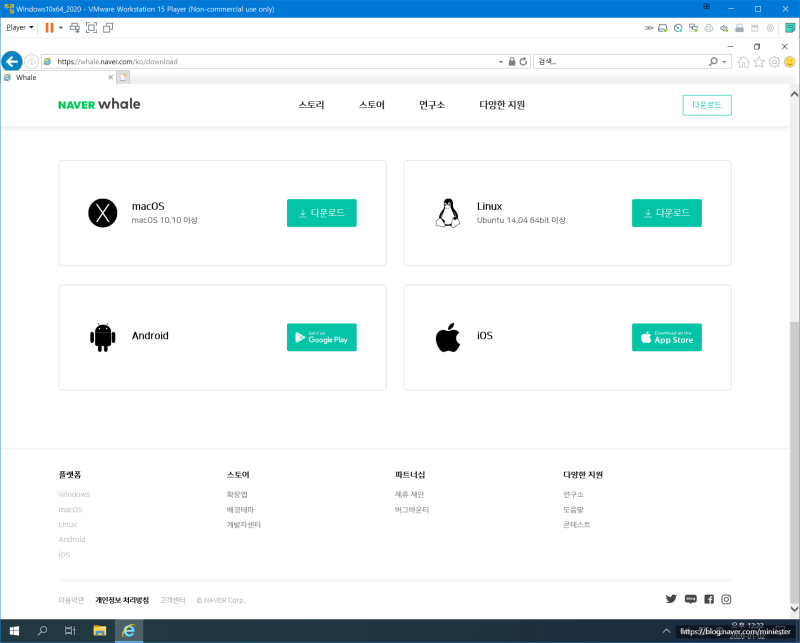This screenshot has height=643, width=800.
Task: Download Whale for Linux
Action: (x=666, y=213)
